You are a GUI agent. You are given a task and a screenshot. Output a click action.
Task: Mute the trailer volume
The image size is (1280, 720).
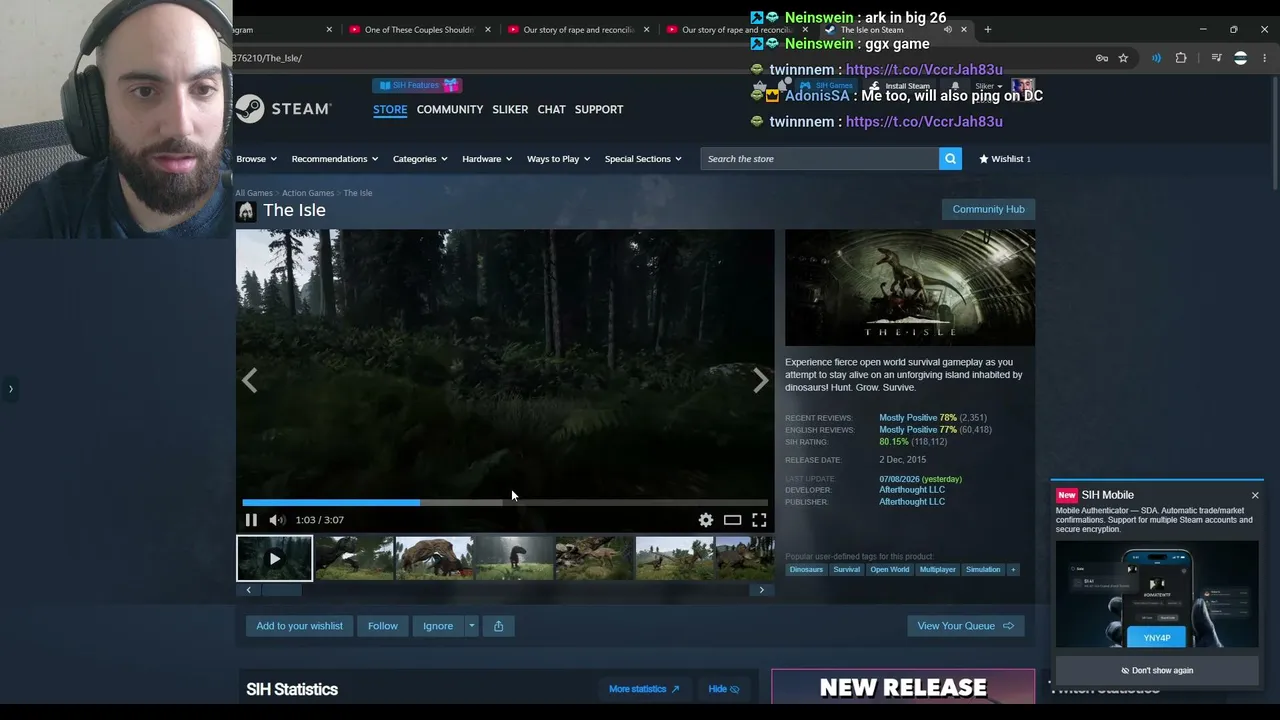pos(277,520)
